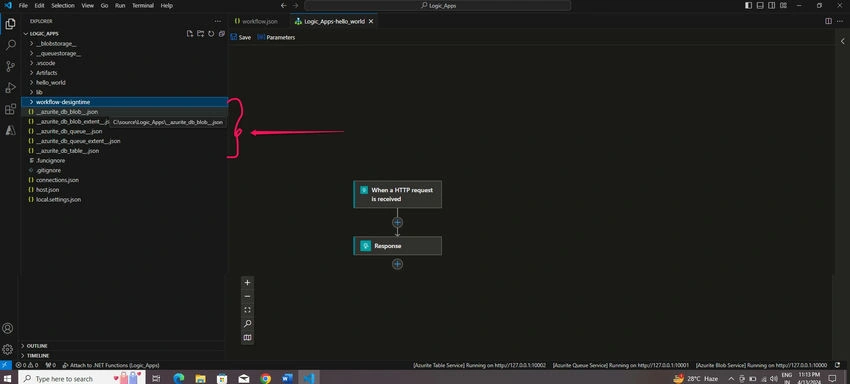
Task: Open the .gitignore file
Action: click(x=124, y=170)
